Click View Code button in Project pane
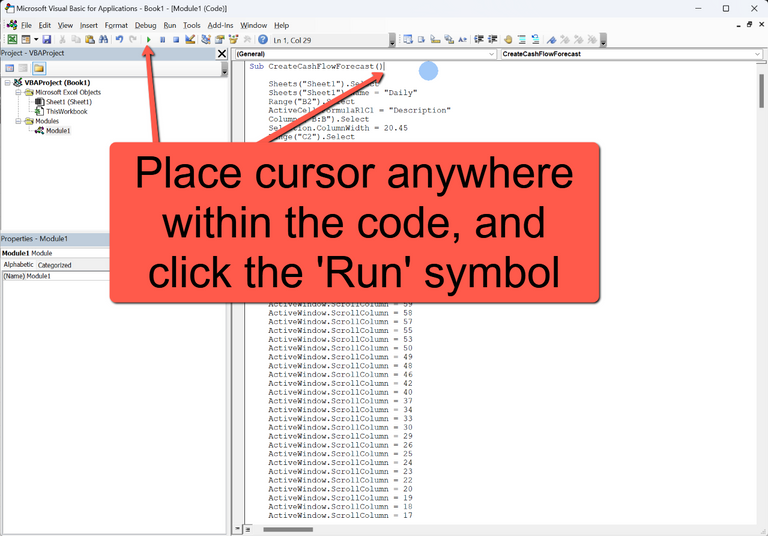The height and width of the screenshot is (536, 768). coord(10,68)
